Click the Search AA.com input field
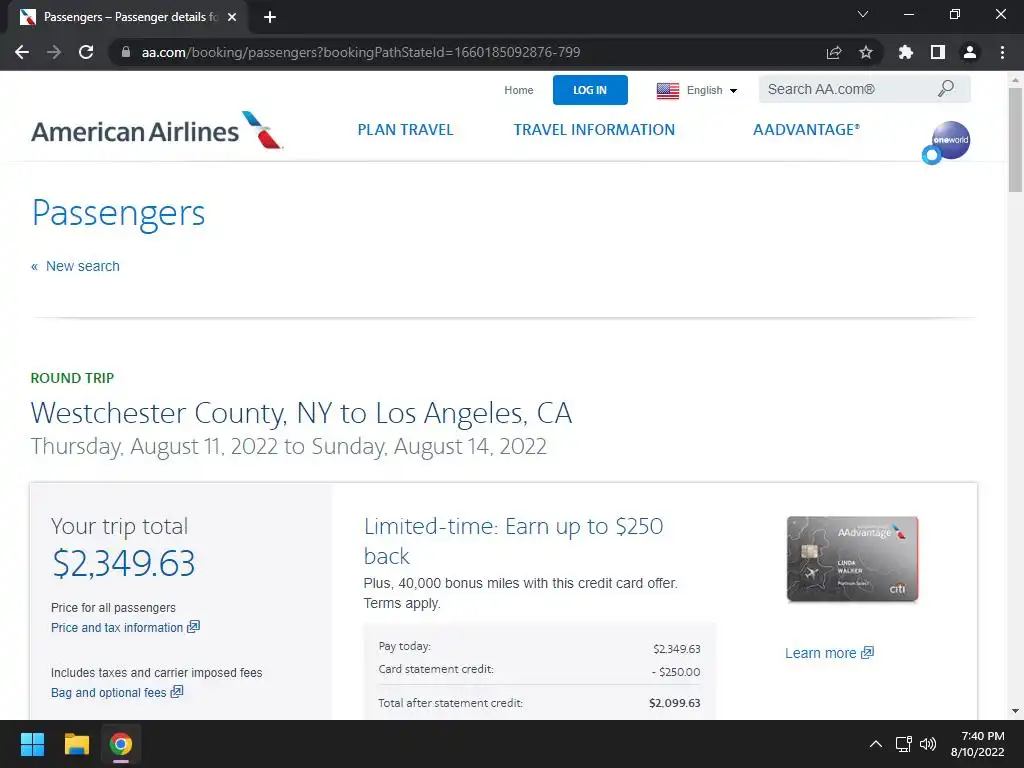Screen dimensions: 1024x768 point(845,89)
